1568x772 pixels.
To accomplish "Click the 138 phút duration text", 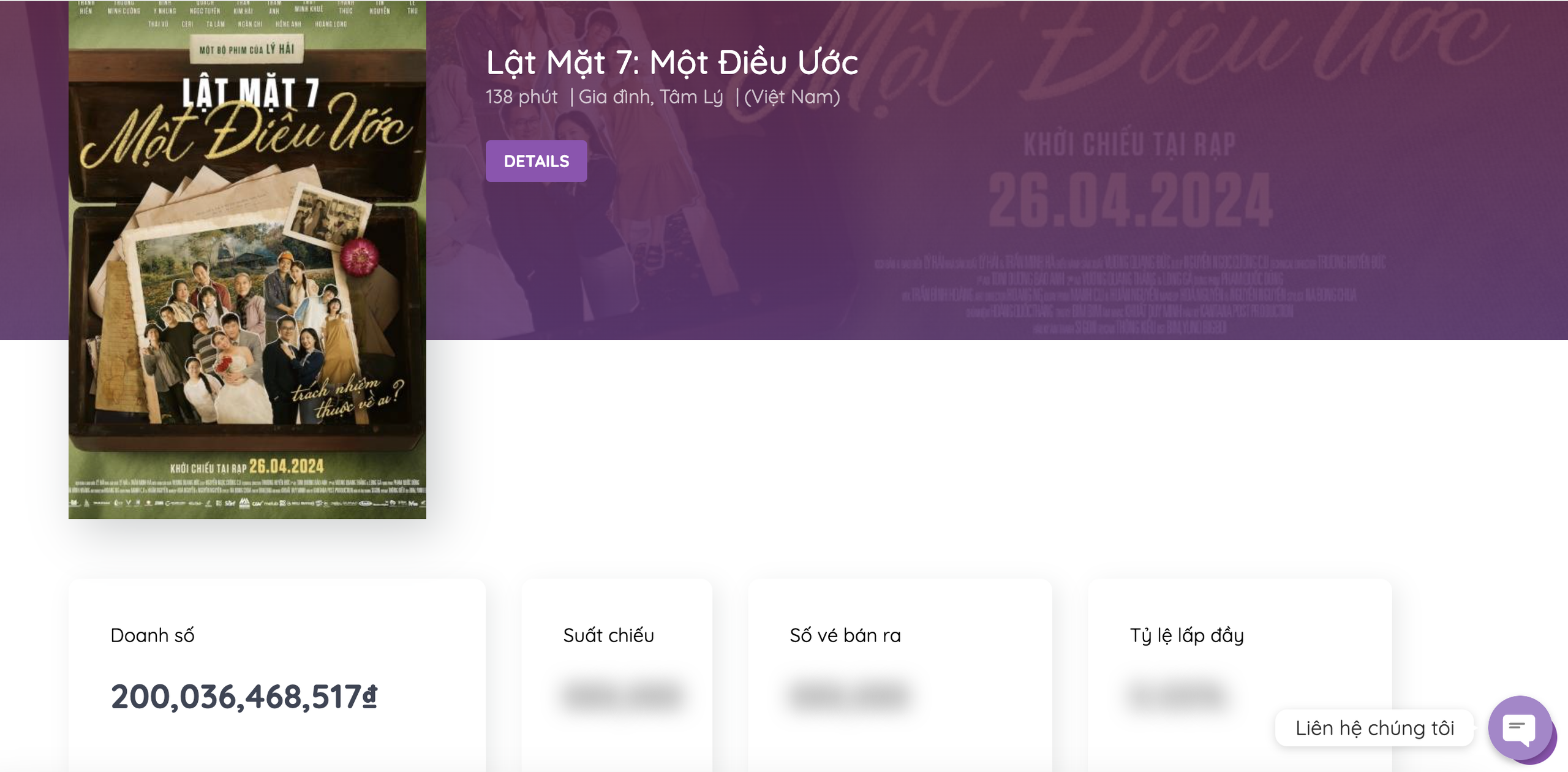I will pos(521,97).
